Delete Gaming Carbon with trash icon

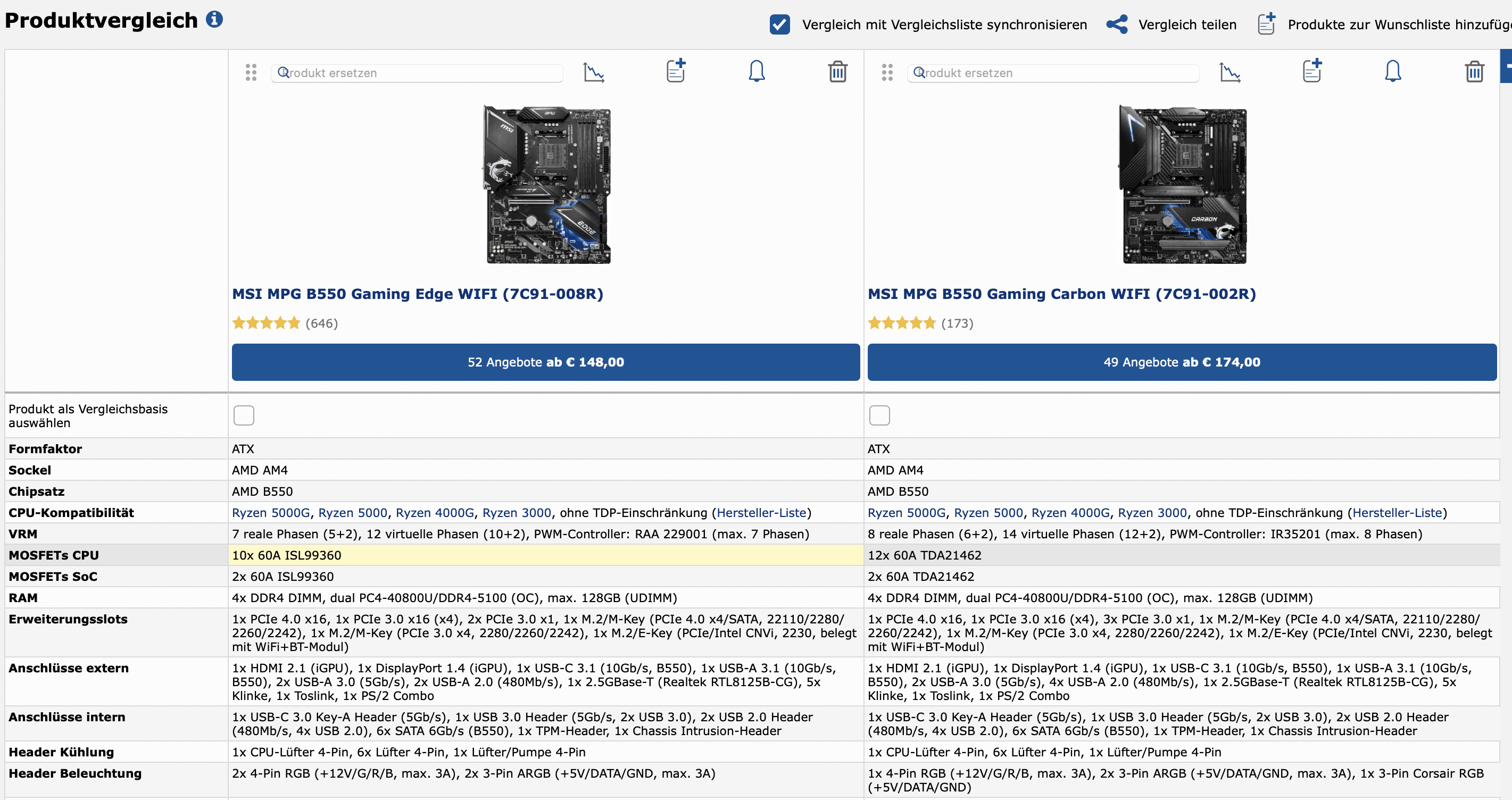1474,72
